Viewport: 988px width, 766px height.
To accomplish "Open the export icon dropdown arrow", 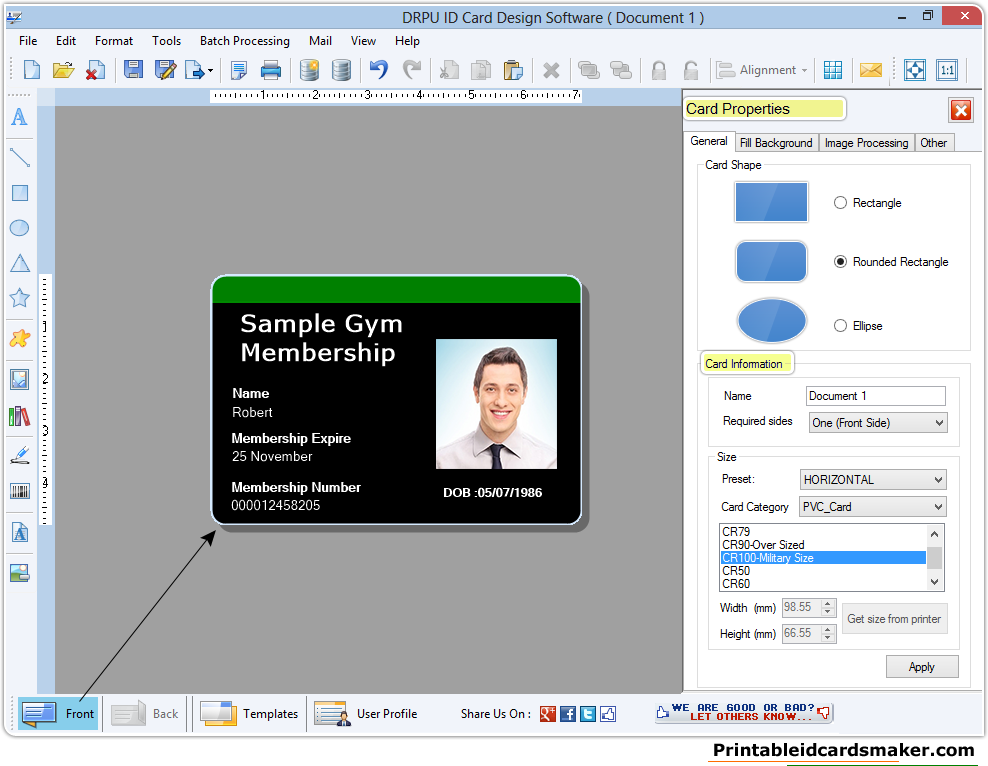I will pos(210,71).
